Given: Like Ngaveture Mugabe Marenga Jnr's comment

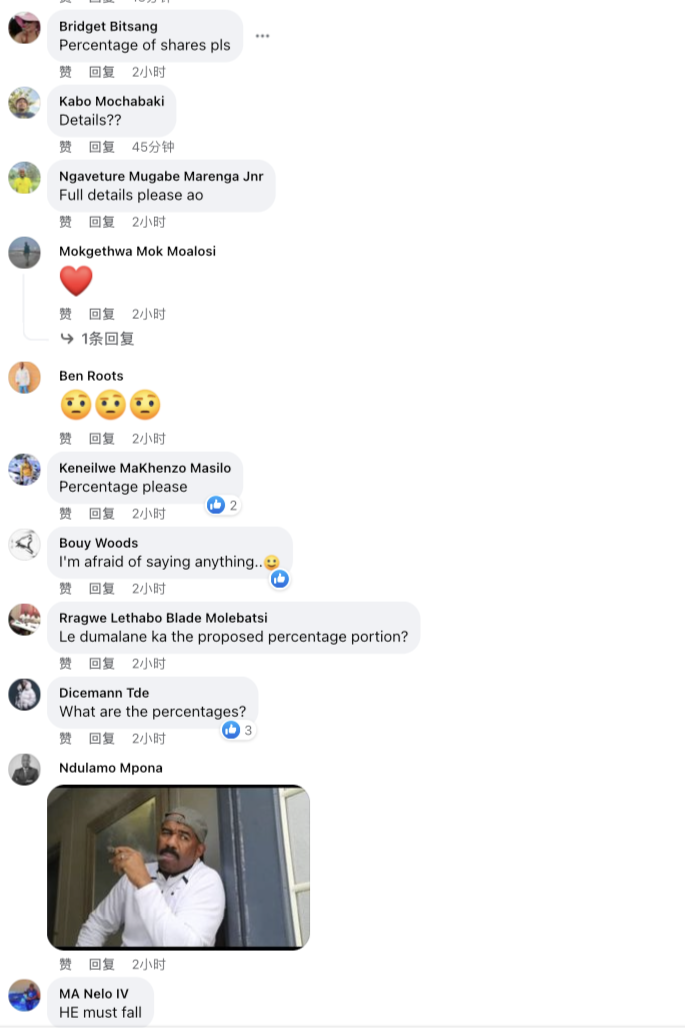Looking at the screenshot, I should pos(66,222).
